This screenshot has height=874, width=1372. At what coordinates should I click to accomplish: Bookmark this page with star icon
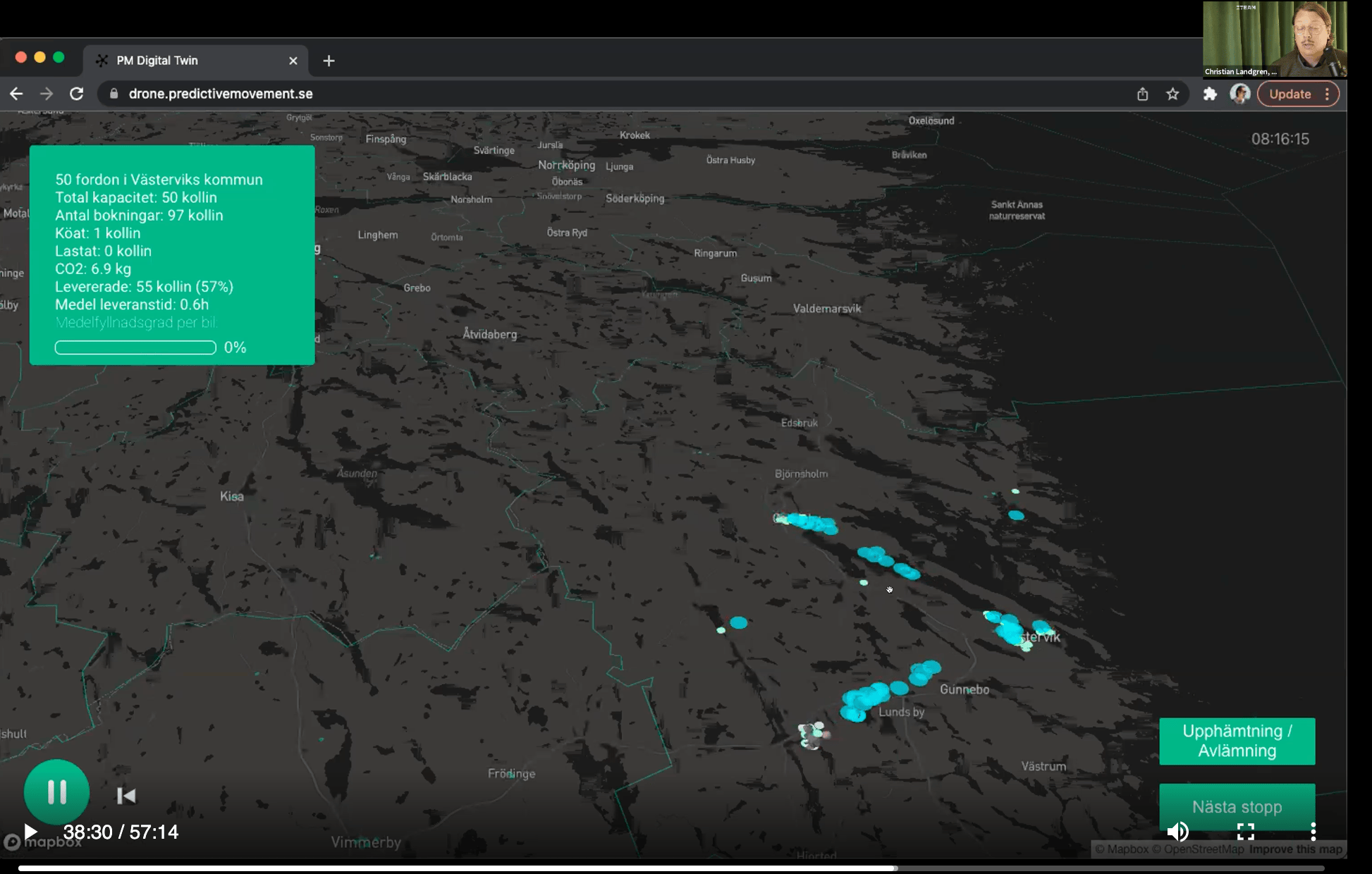point(1172,94)
